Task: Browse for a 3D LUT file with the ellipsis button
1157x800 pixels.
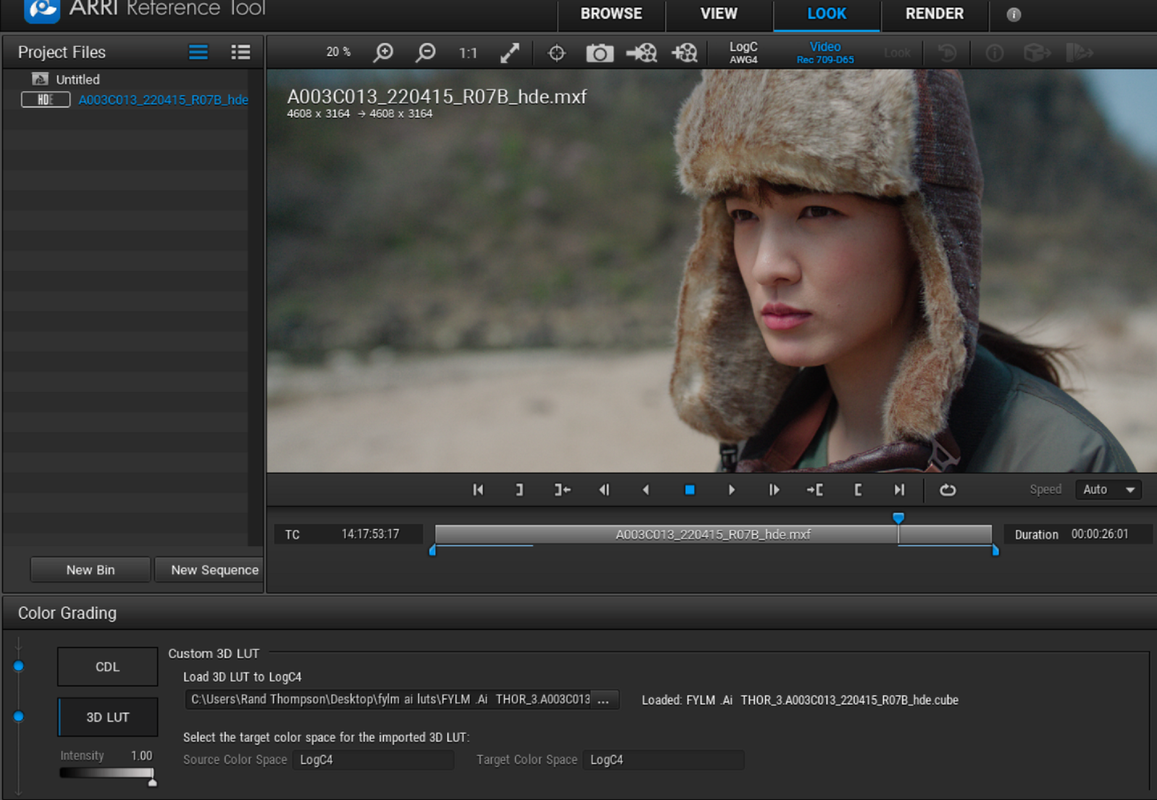Action: tap(604, 700)
